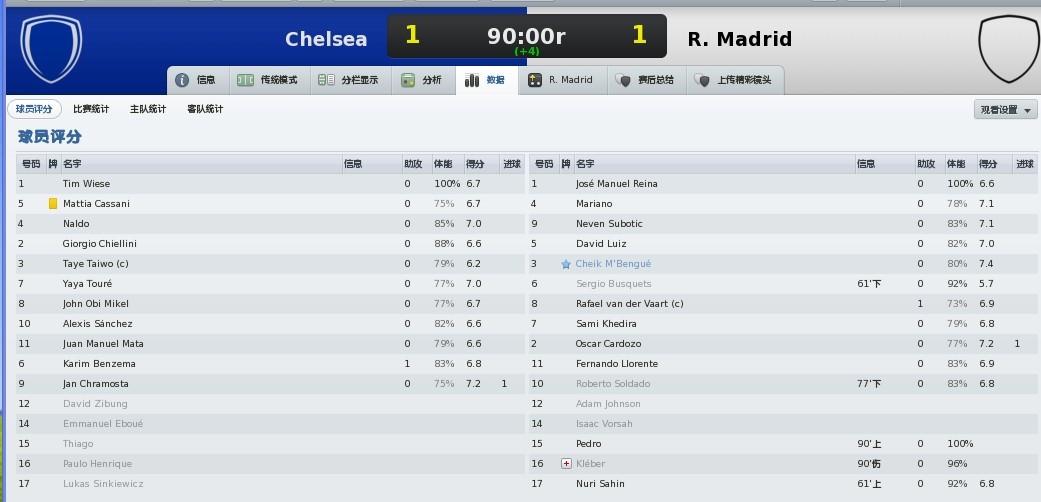
Task: Click the Chelsea club crest
Action: 51,48
